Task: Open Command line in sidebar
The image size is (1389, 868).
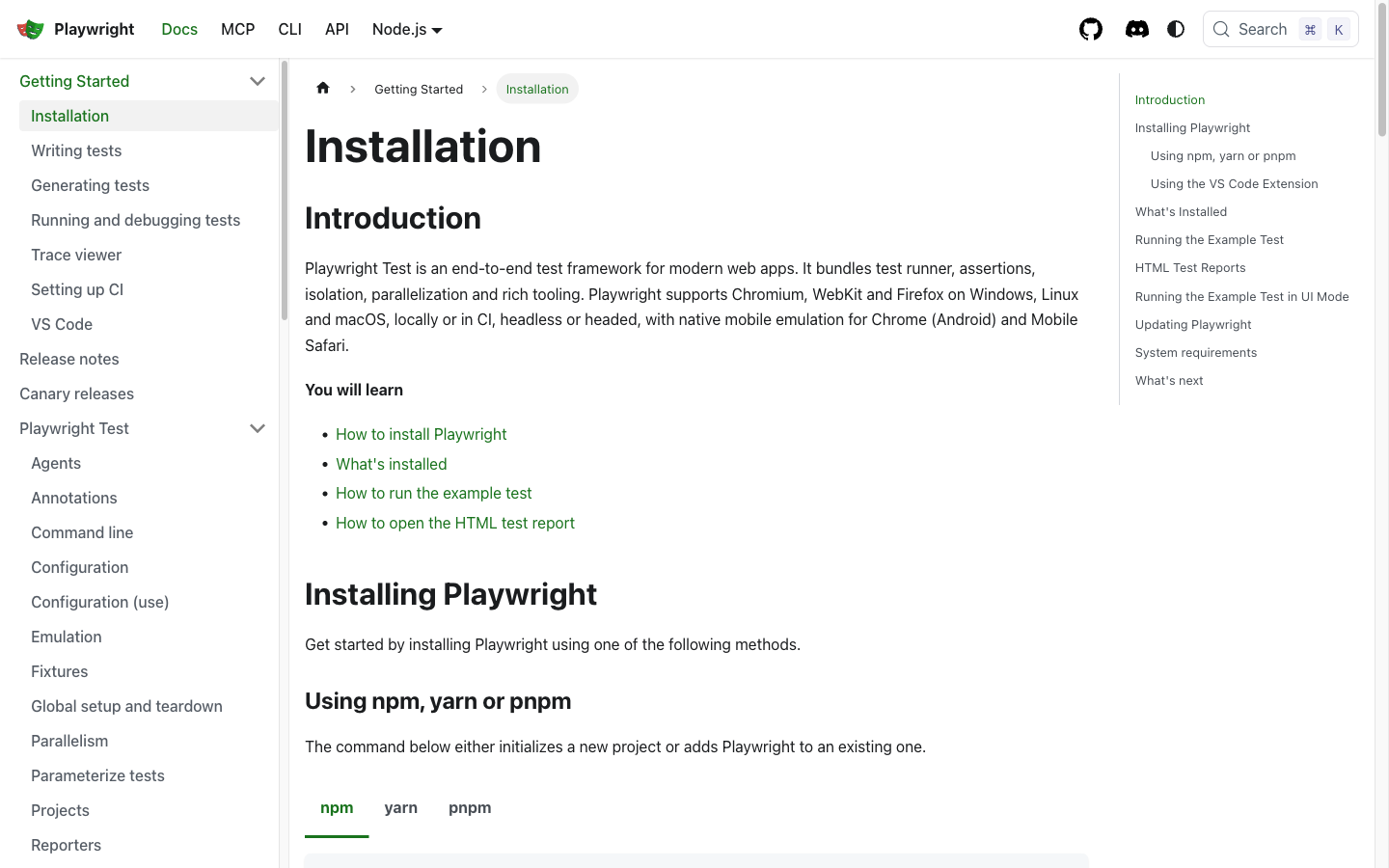Action: click(82, 532)
